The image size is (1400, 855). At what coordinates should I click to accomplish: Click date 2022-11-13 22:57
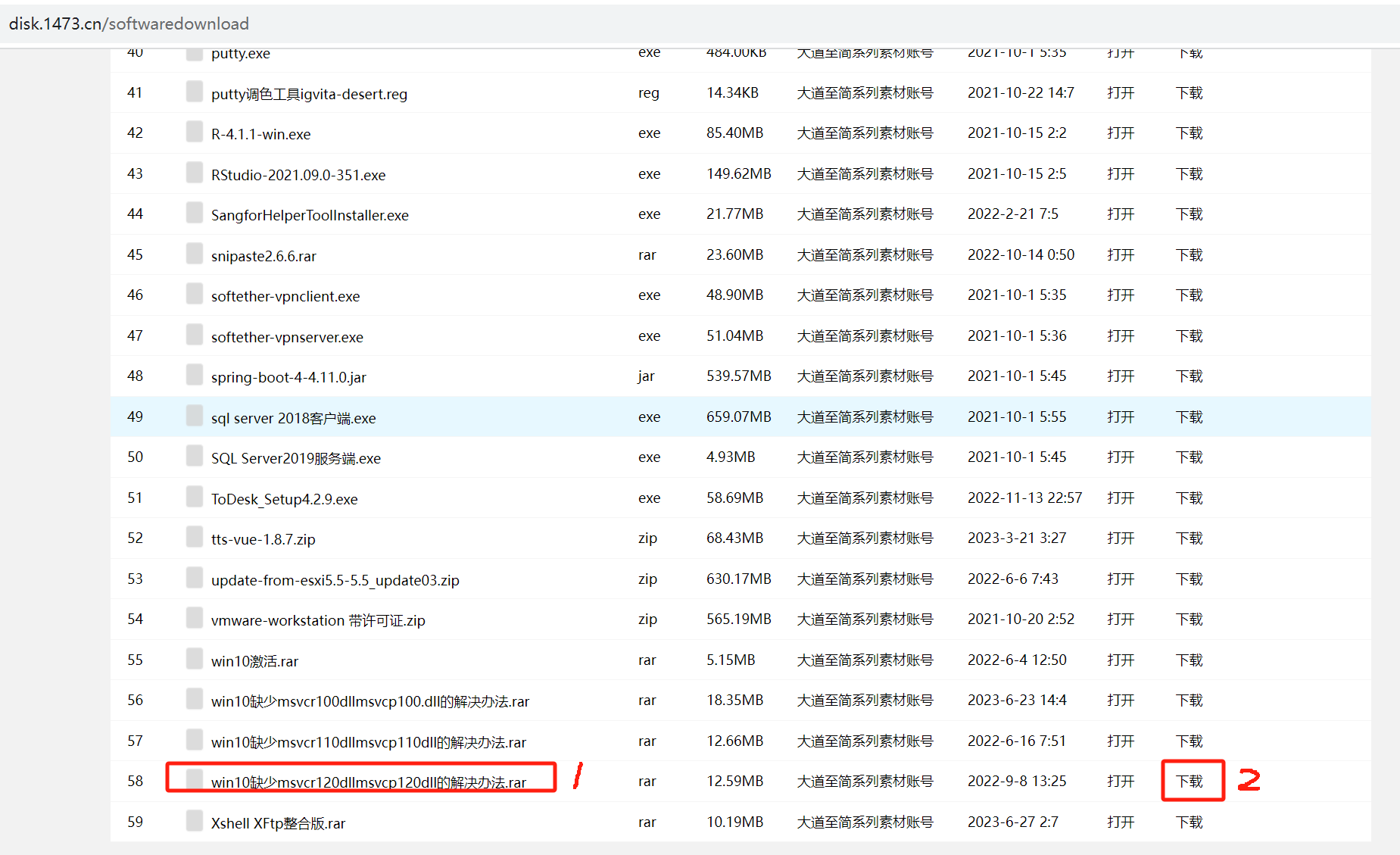[1024, 498]
